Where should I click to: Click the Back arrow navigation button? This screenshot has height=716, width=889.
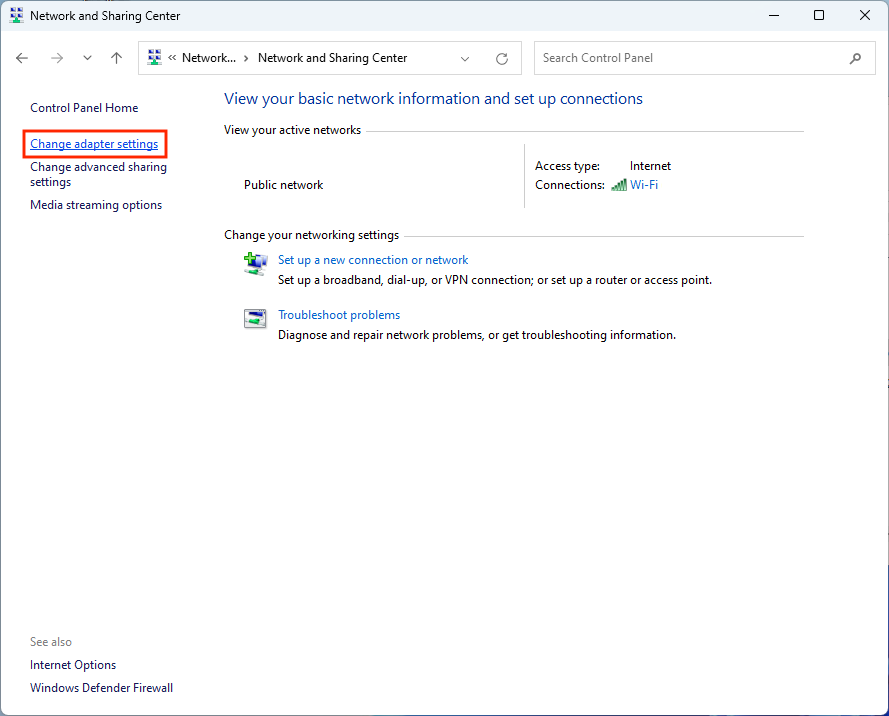[22, 58]
